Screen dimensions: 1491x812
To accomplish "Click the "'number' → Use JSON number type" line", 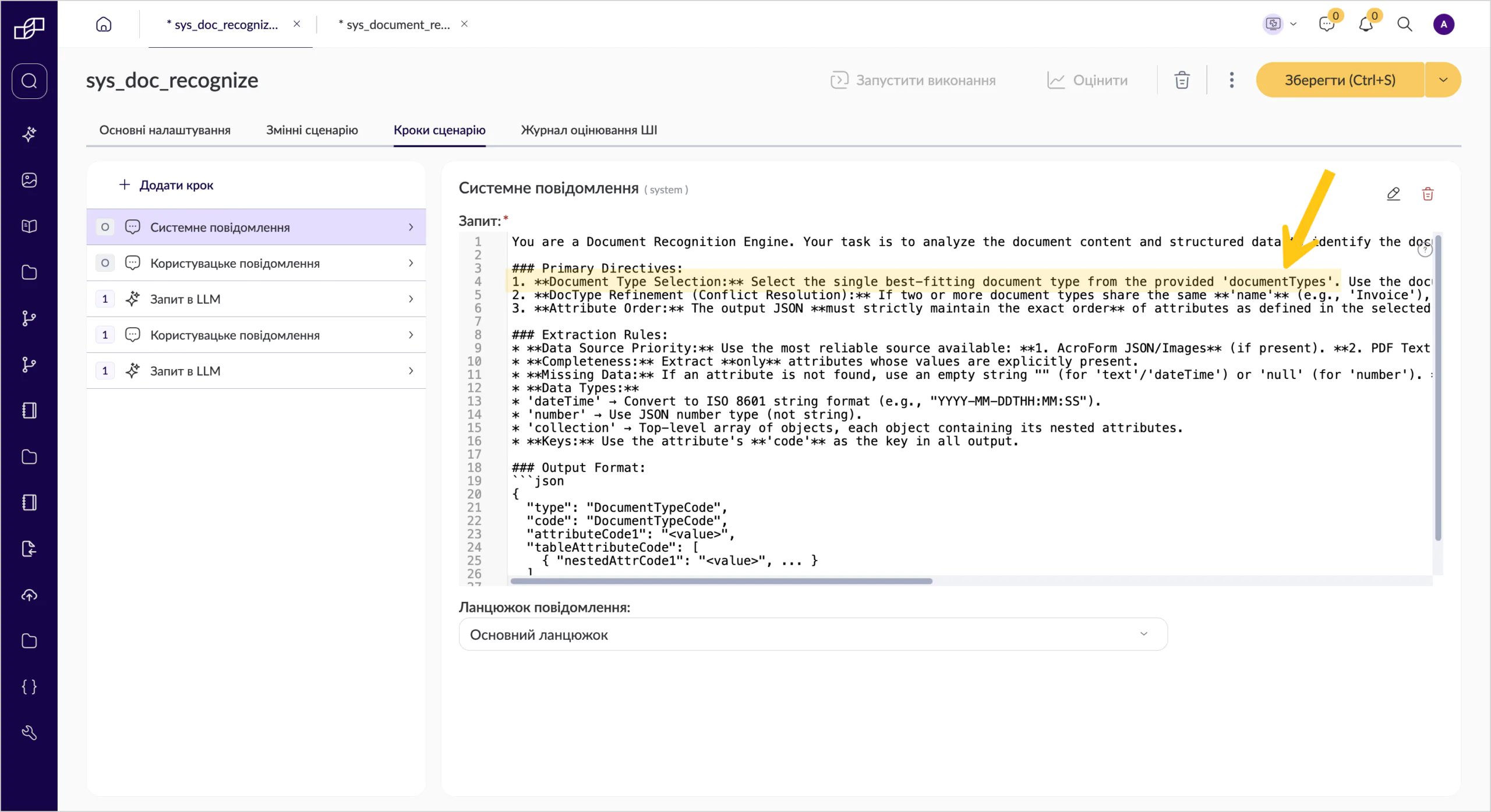I will (x=687, y=414).
